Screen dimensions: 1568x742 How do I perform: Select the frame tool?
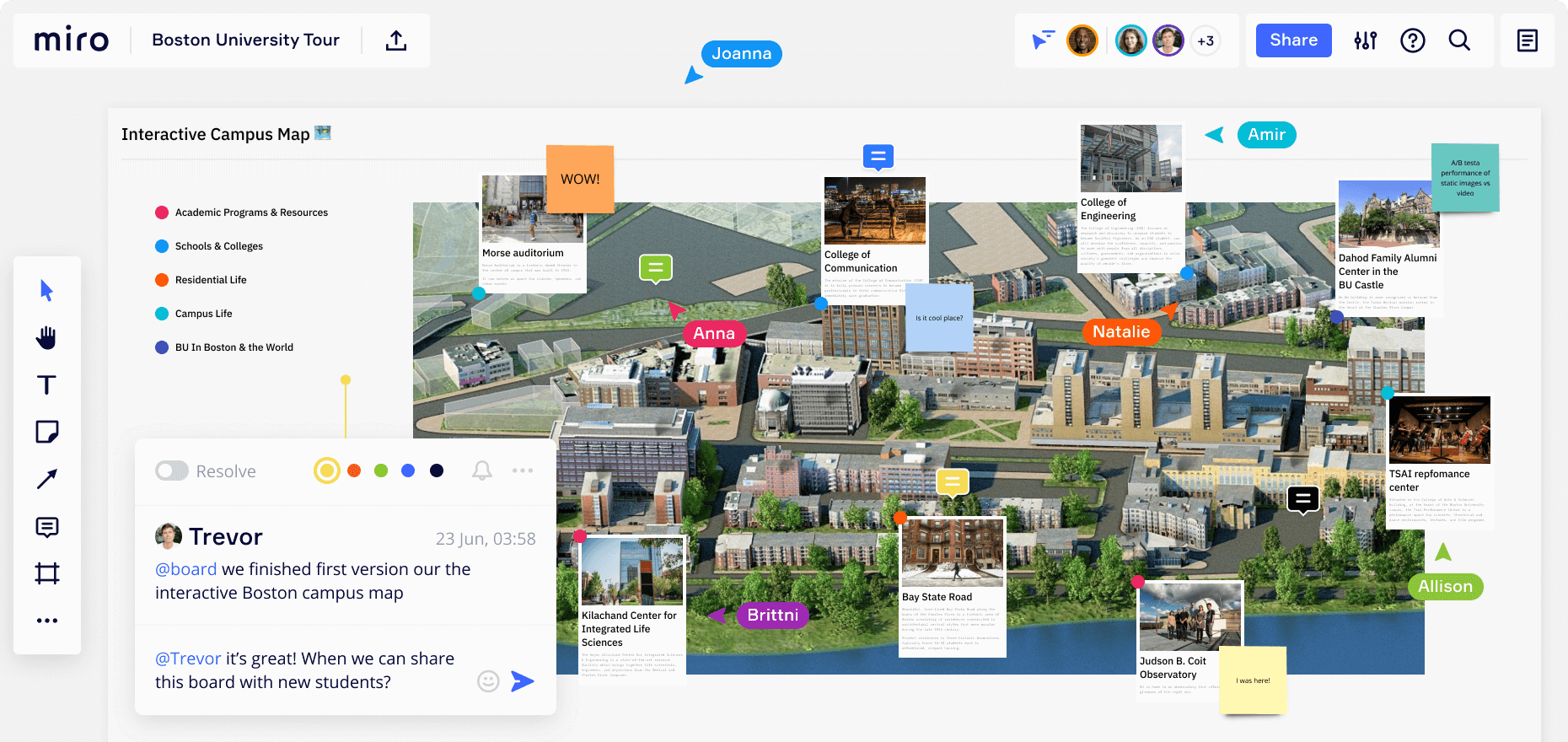tap(47, 573)
